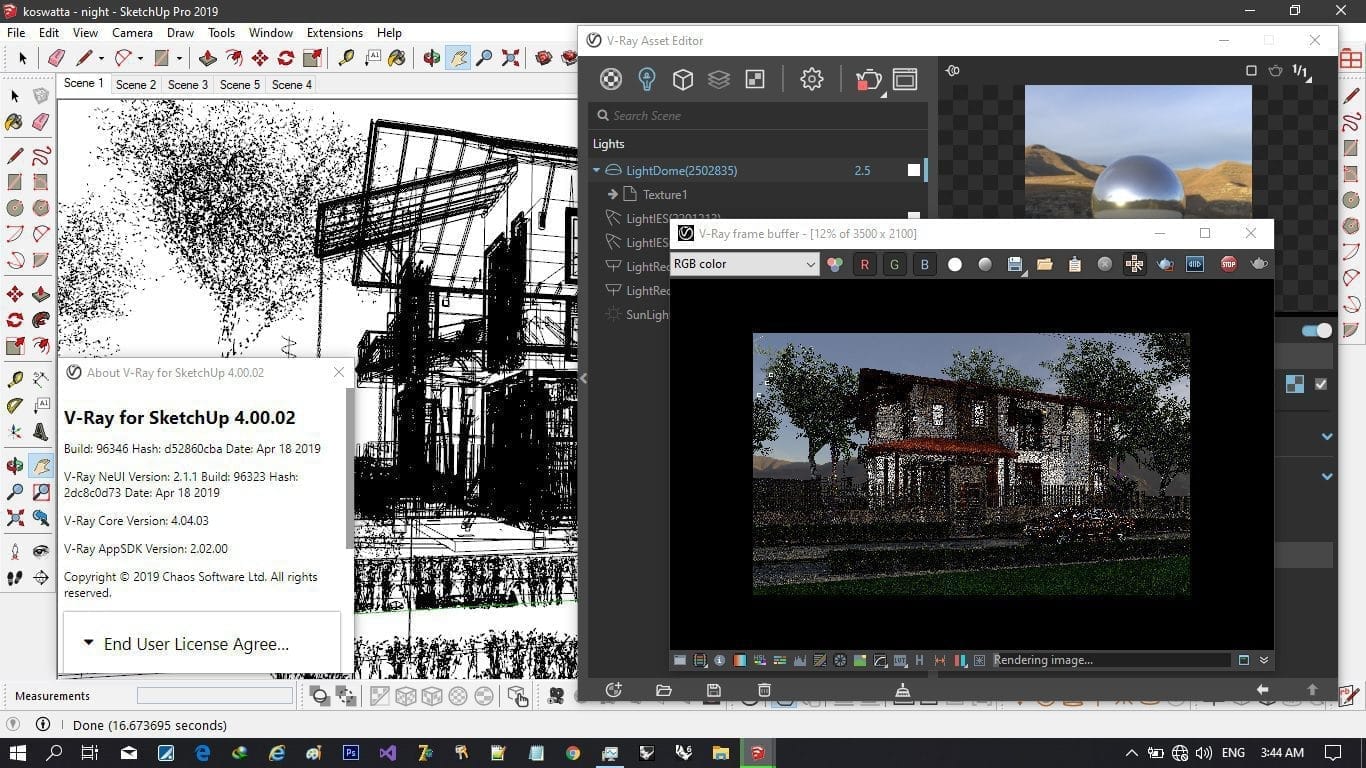
Task: Open Photoshop from Windows taskbar
Action: pos(351,752)
